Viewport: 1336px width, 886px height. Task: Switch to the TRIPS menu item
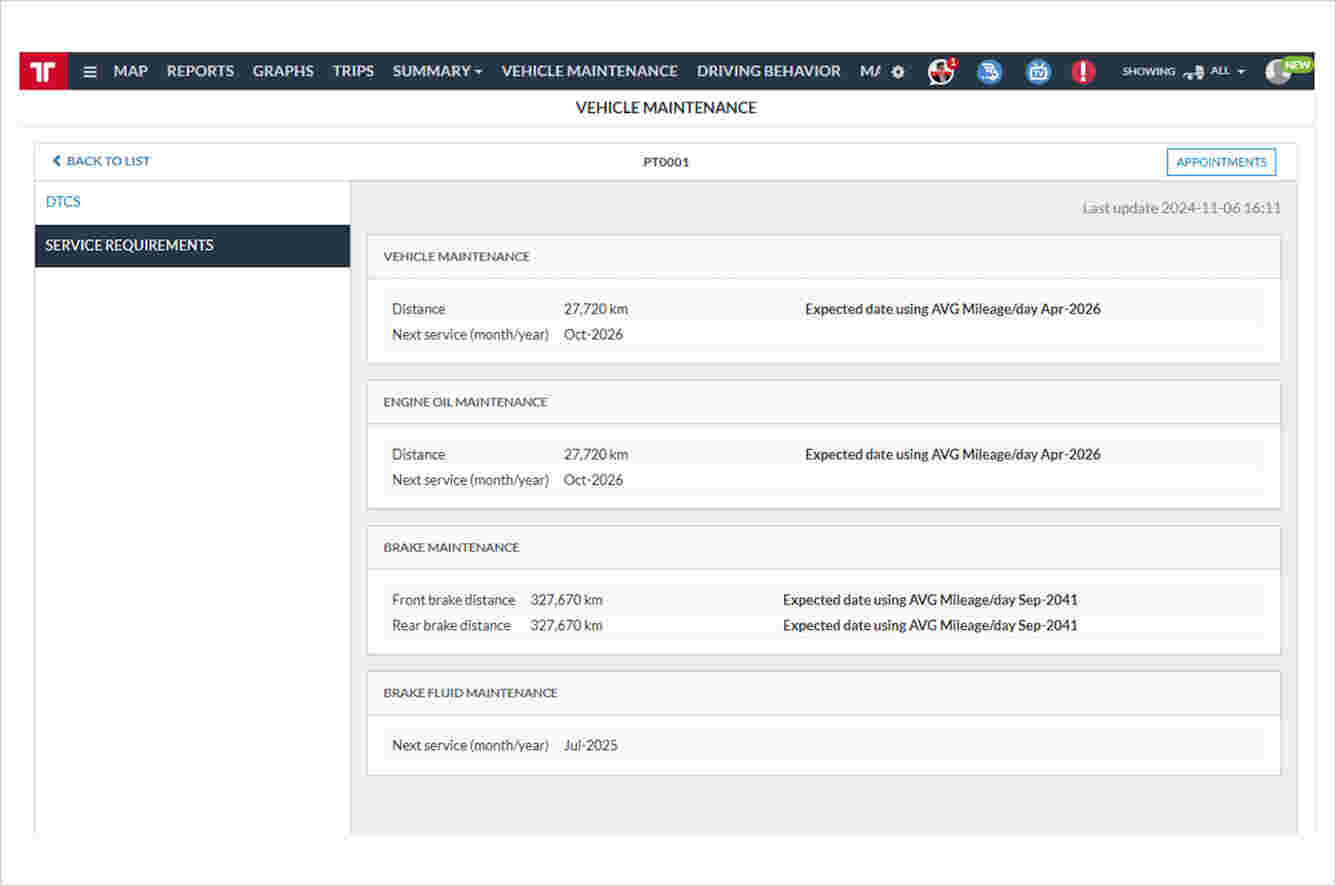pyautogui.click(x=353, y=71)
